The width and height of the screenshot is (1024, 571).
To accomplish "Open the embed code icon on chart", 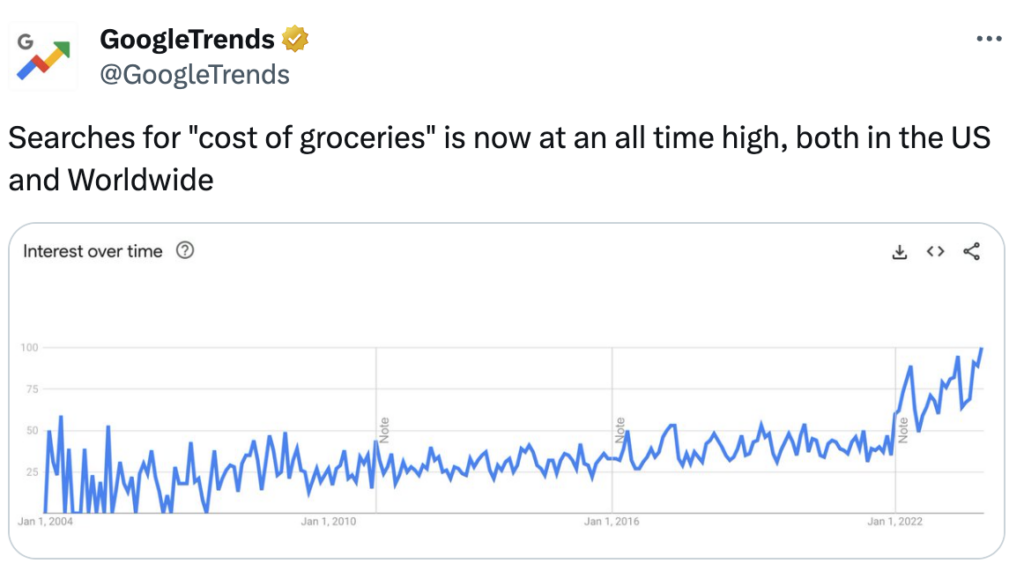I will (x=935, y=252).
